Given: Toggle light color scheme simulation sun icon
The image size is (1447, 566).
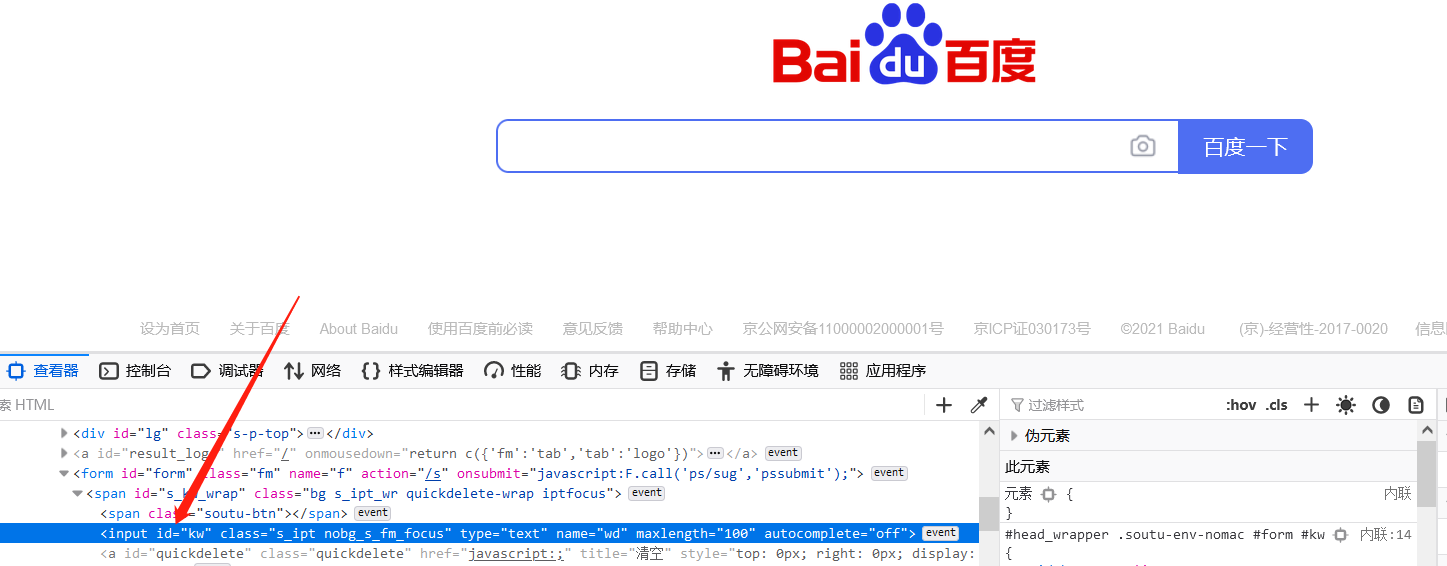Looking at the screenshot, I should pos(1346,405).
